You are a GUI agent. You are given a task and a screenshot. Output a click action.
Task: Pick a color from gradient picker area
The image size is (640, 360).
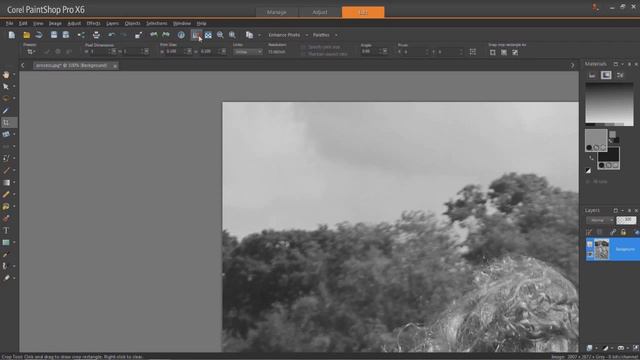pos(609,104)
